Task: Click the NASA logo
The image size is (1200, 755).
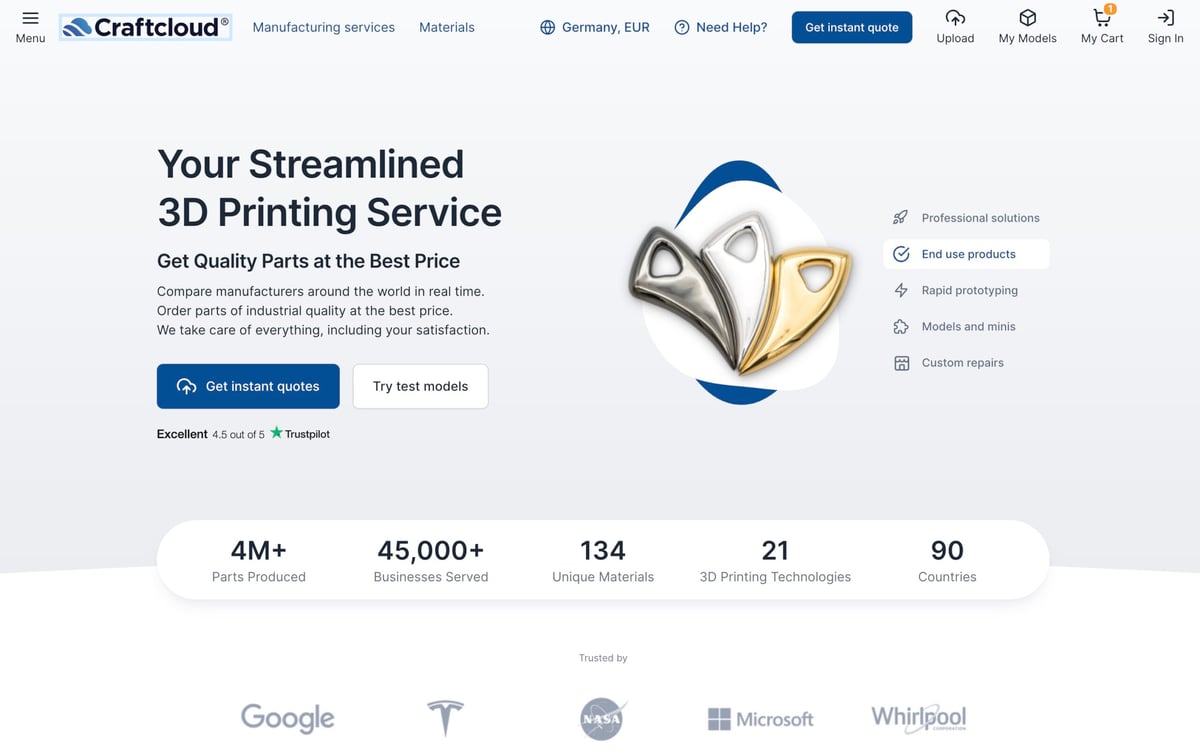Action: [x=602, y=719]
